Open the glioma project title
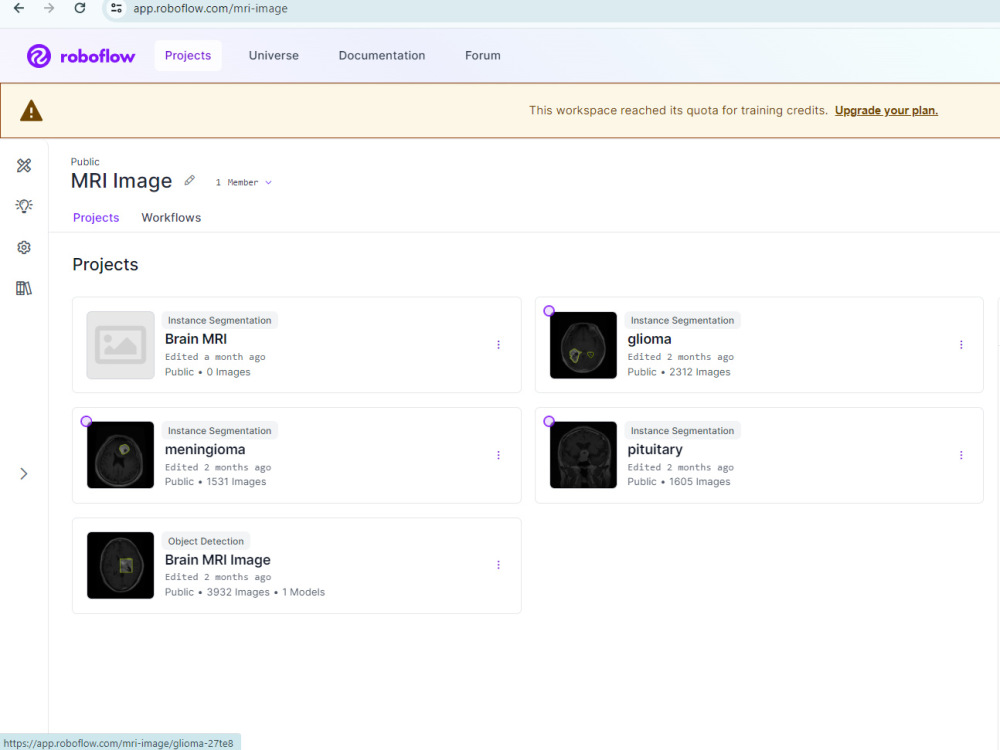 click(649, 339)
